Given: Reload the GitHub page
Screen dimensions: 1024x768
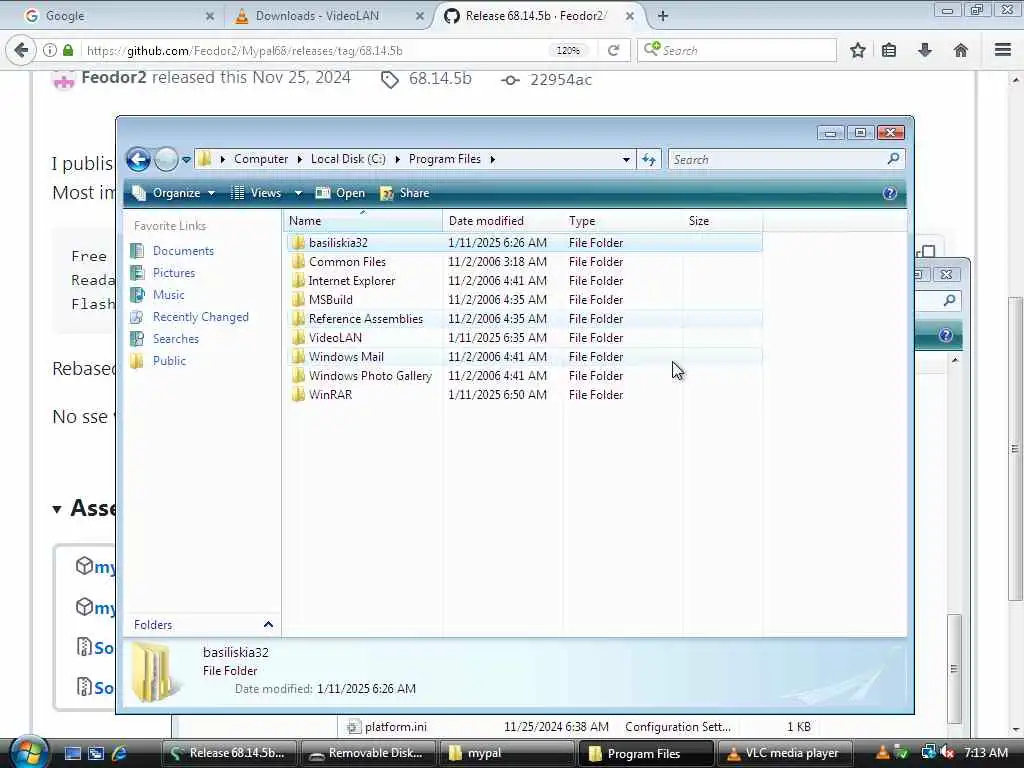Looking at the screenshot, I should coord(613,50).
